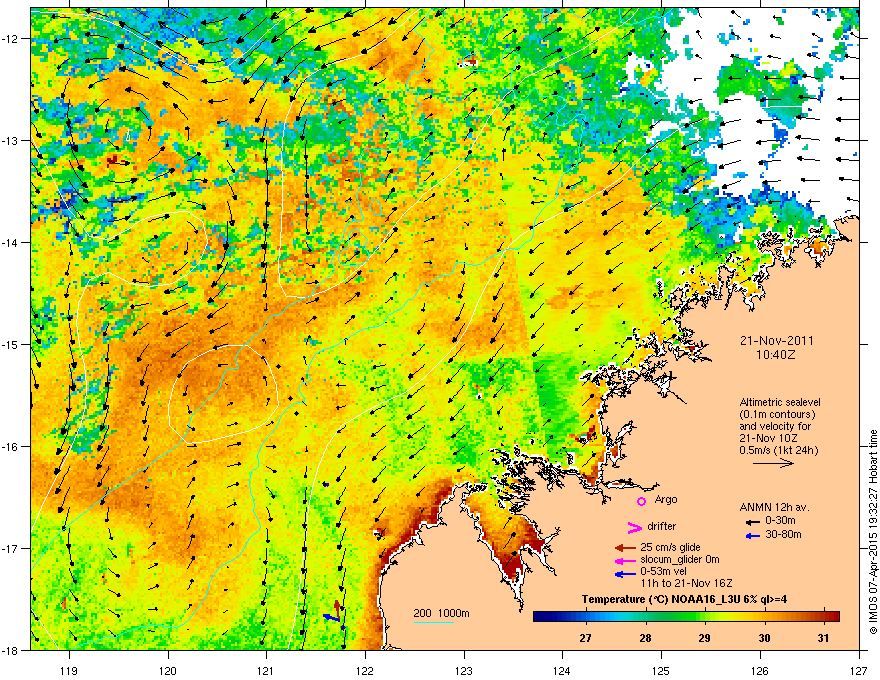Click the 124 longitude axis label
Image resolution: width=880 pixels, height=680 pixels.
coord(562,670)
